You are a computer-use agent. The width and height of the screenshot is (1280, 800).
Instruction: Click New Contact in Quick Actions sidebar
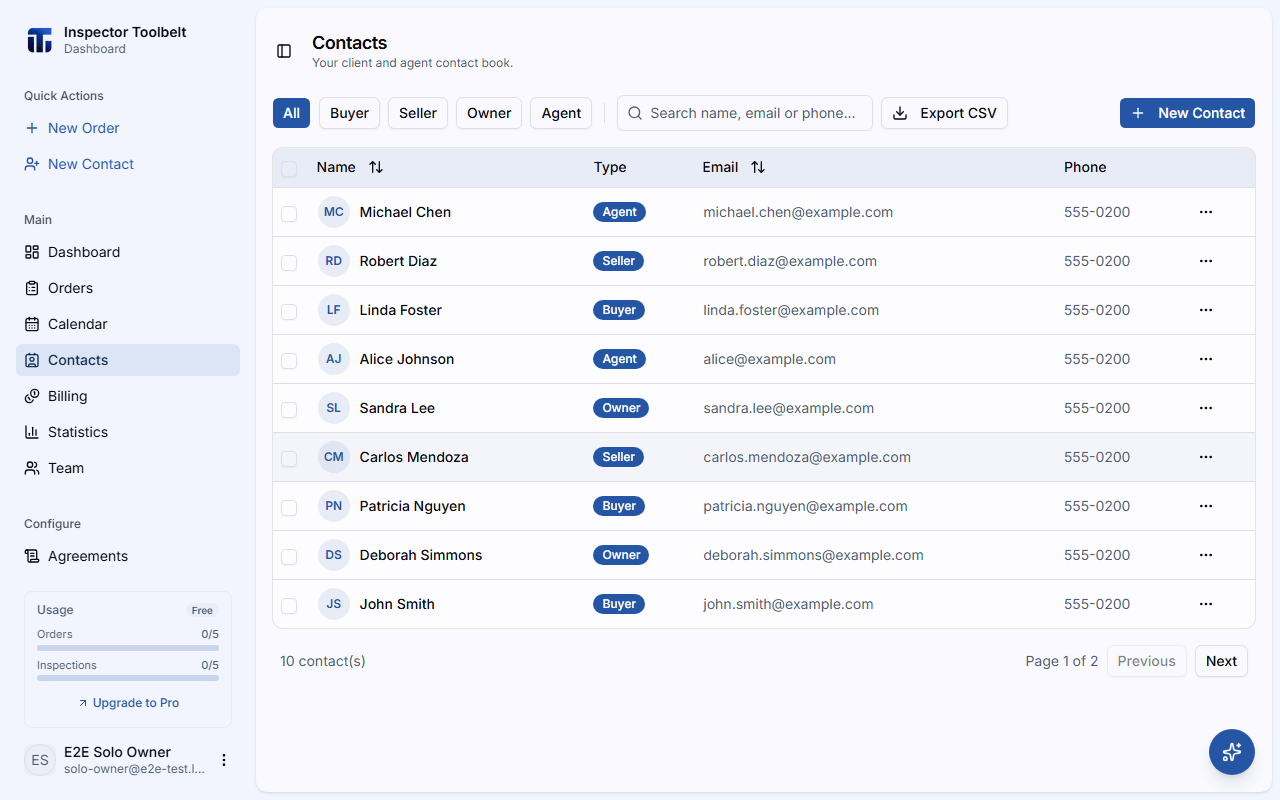[x=128, y=164]
